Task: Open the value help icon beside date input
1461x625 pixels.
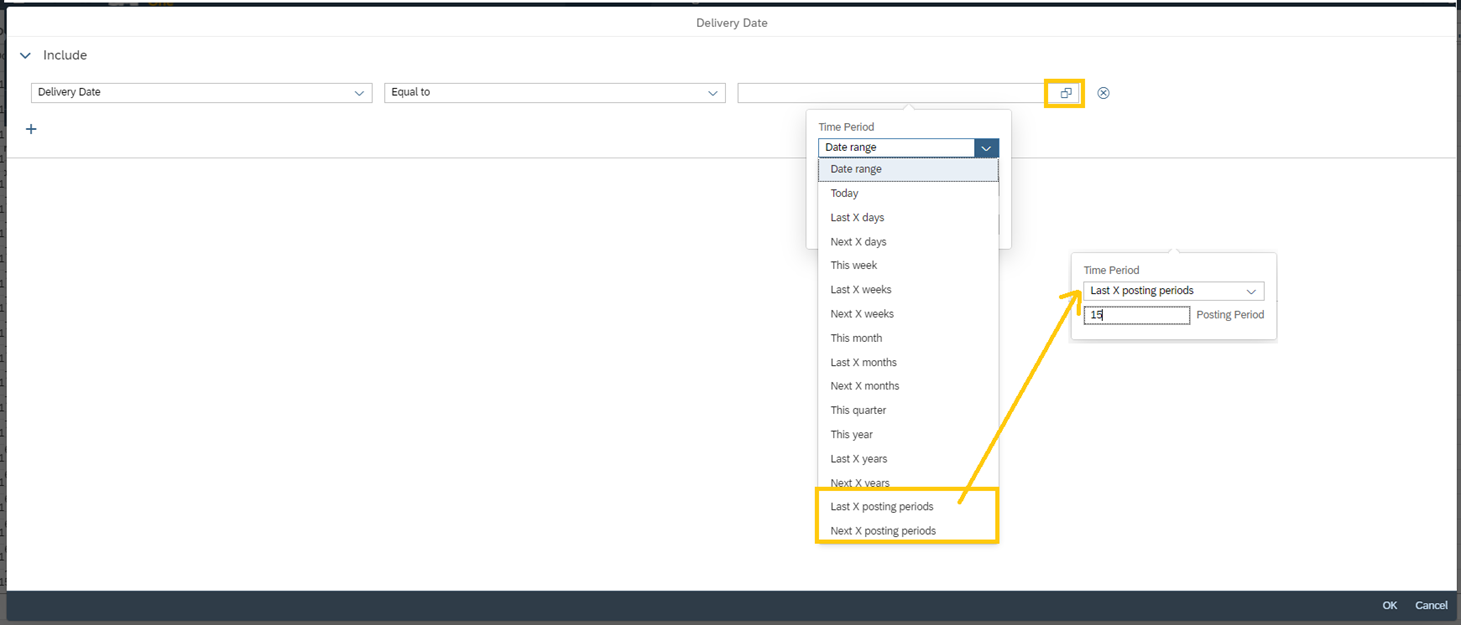Action: tap(1065, 93)
